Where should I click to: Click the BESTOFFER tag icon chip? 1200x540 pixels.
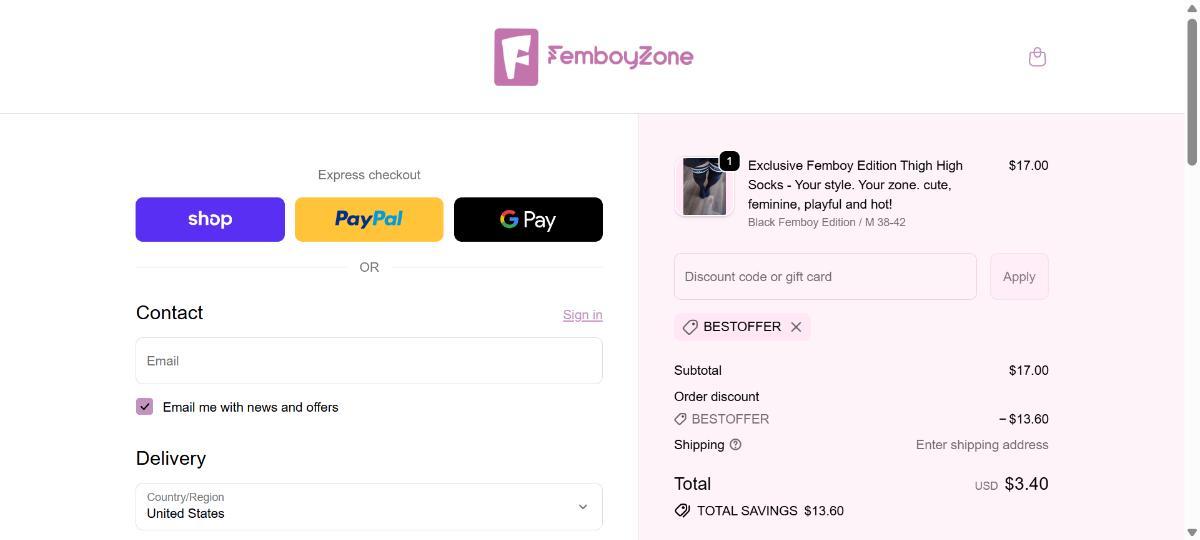(690, 327)
